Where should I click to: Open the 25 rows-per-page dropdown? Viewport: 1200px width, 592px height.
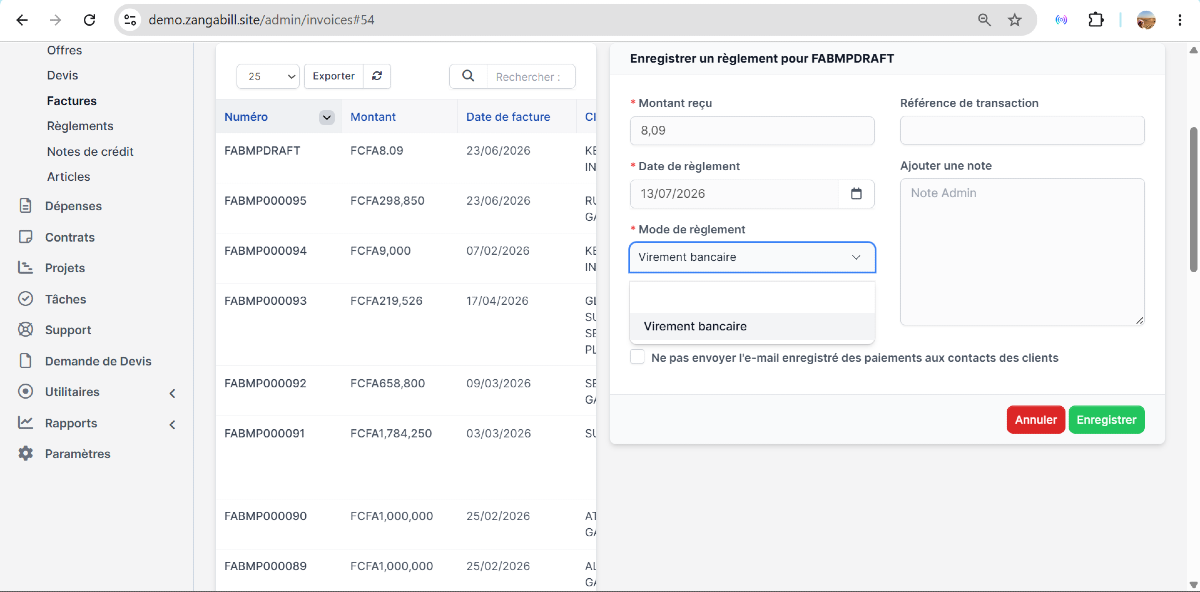268,76
